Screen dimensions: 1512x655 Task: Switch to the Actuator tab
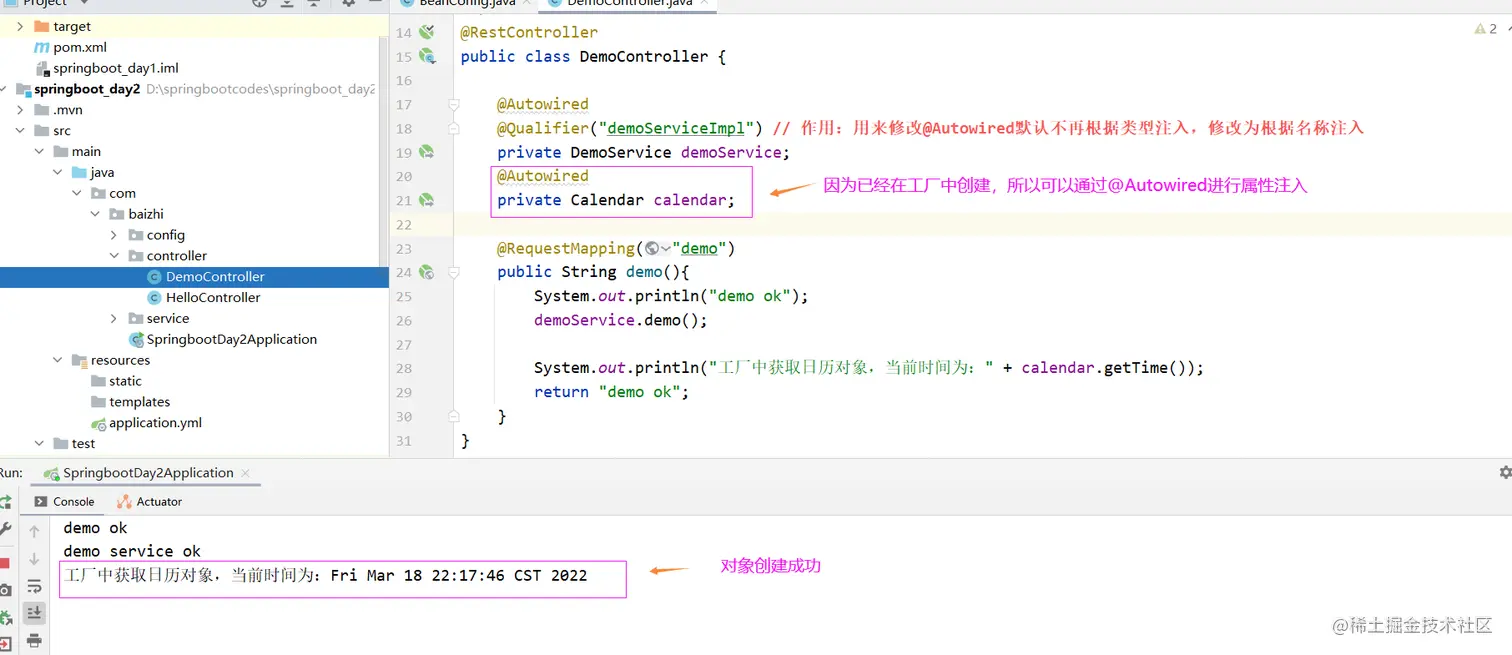pos(149,502)
